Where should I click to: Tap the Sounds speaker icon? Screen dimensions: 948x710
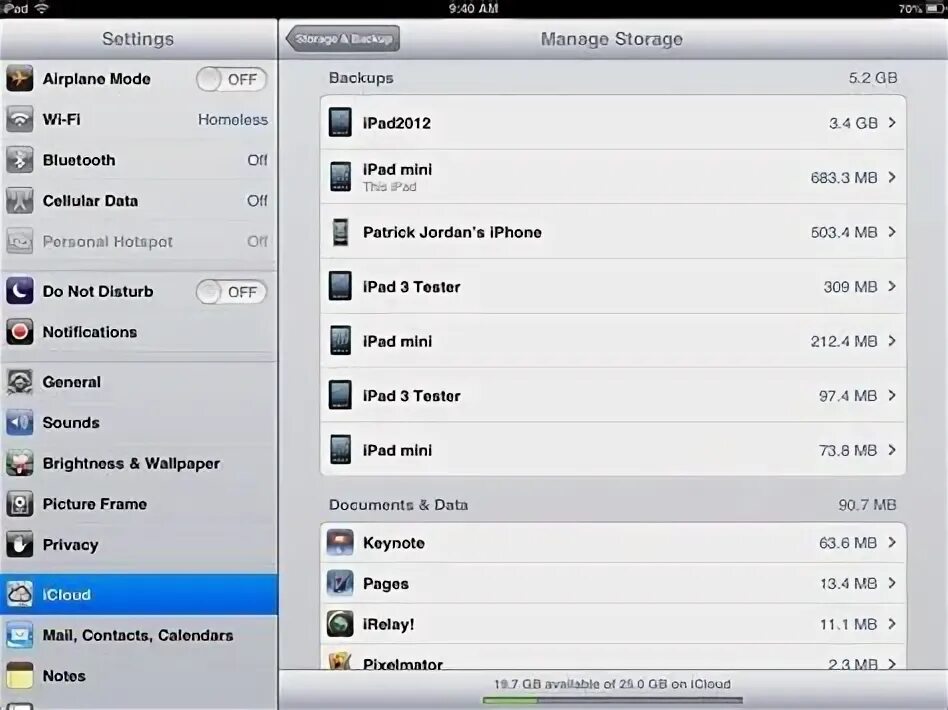click(19, 422)
